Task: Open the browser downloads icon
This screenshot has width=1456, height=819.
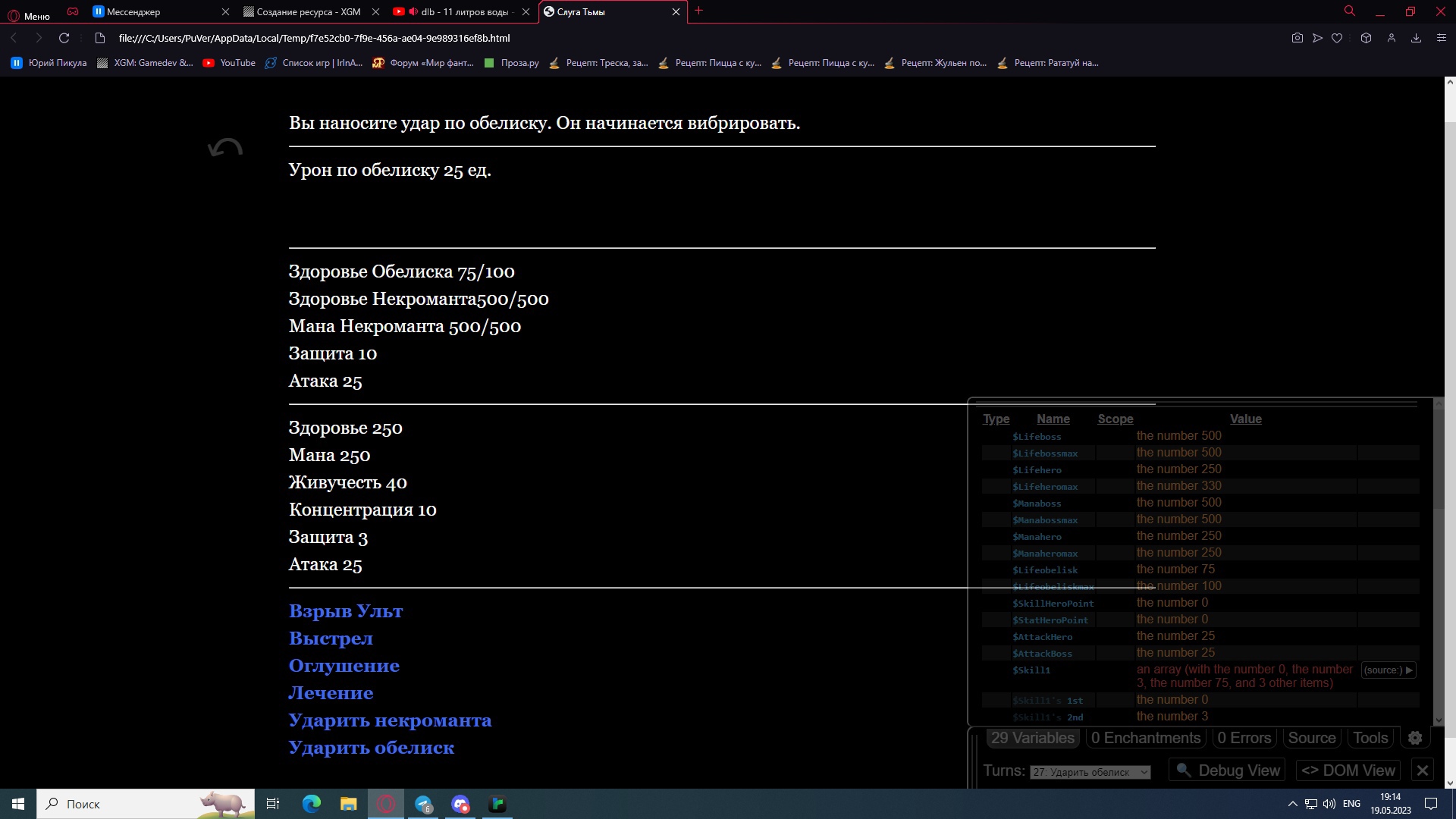Action: [1416, 38]
